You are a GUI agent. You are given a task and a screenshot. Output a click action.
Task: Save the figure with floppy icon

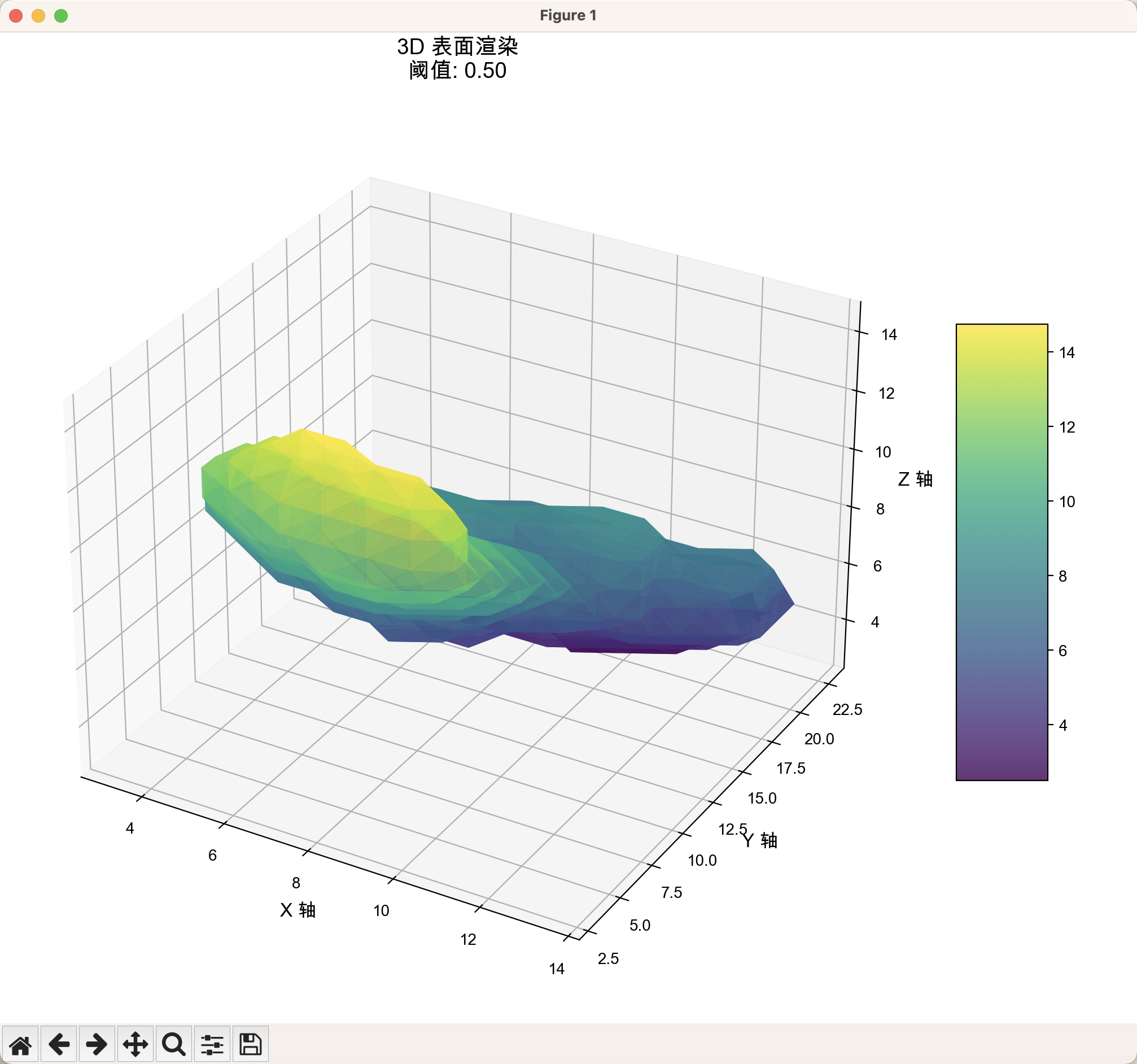click(x=250, y=1045)
